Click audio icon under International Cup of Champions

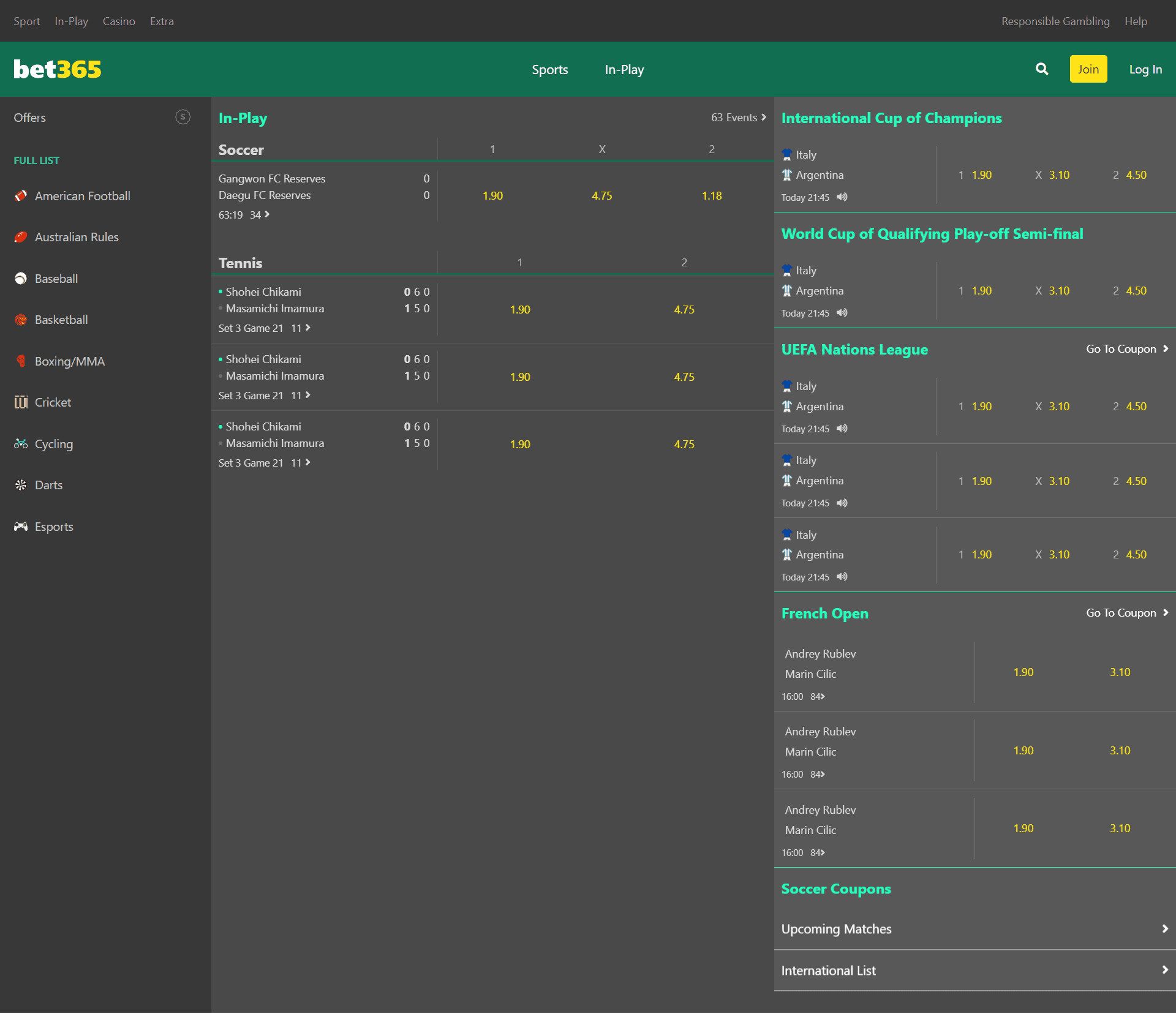(x=842, y=197)
